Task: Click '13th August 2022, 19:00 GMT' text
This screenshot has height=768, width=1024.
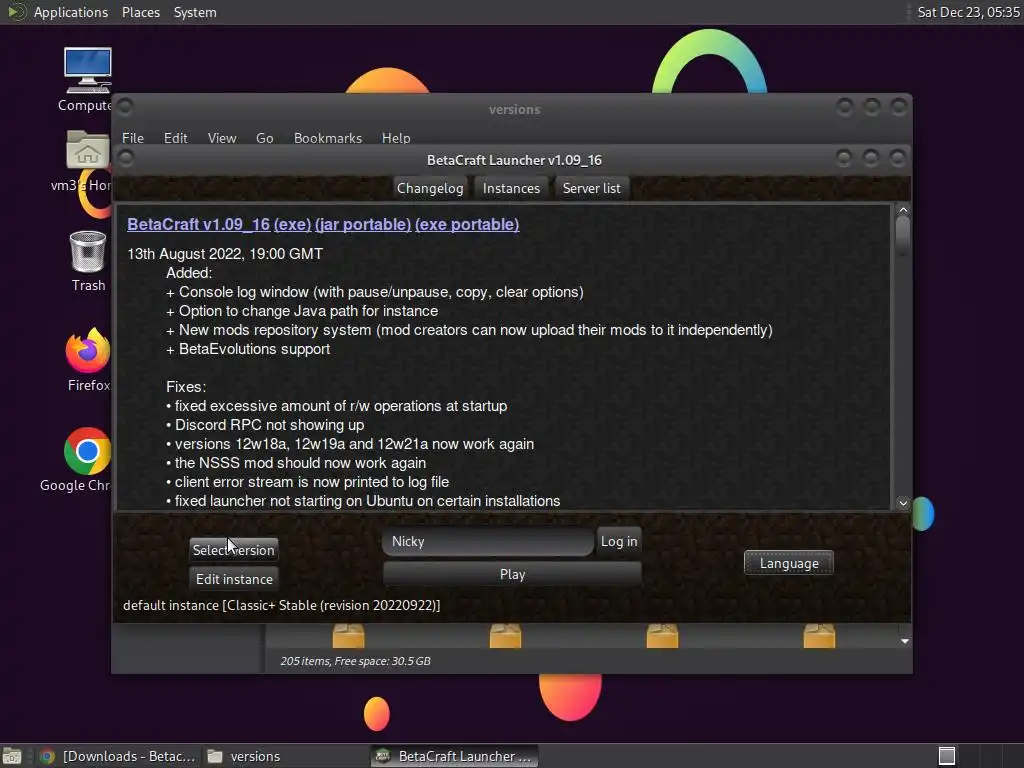Action: click(x=225, y=253)
